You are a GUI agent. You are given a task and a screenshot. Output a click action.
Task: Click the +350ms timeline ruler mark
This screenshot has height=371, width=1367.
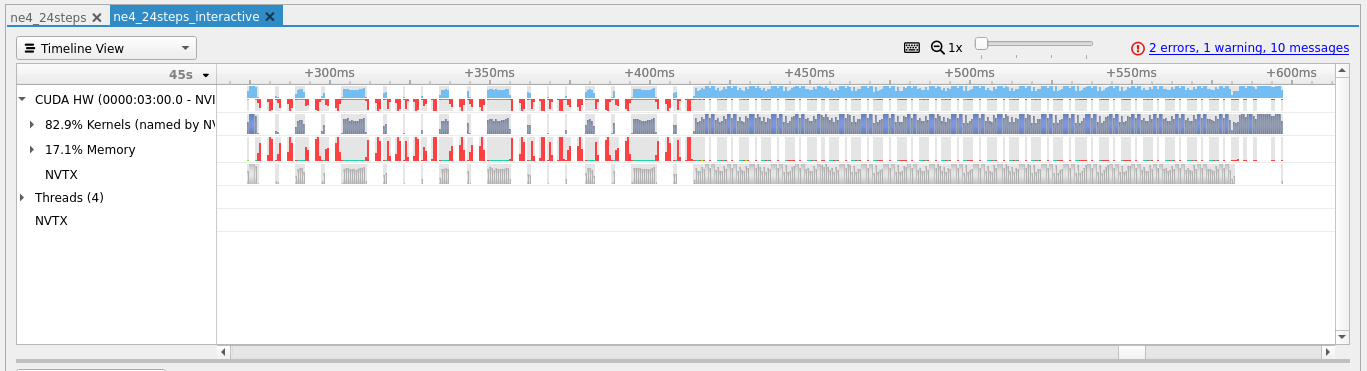(x=490, y=73)
